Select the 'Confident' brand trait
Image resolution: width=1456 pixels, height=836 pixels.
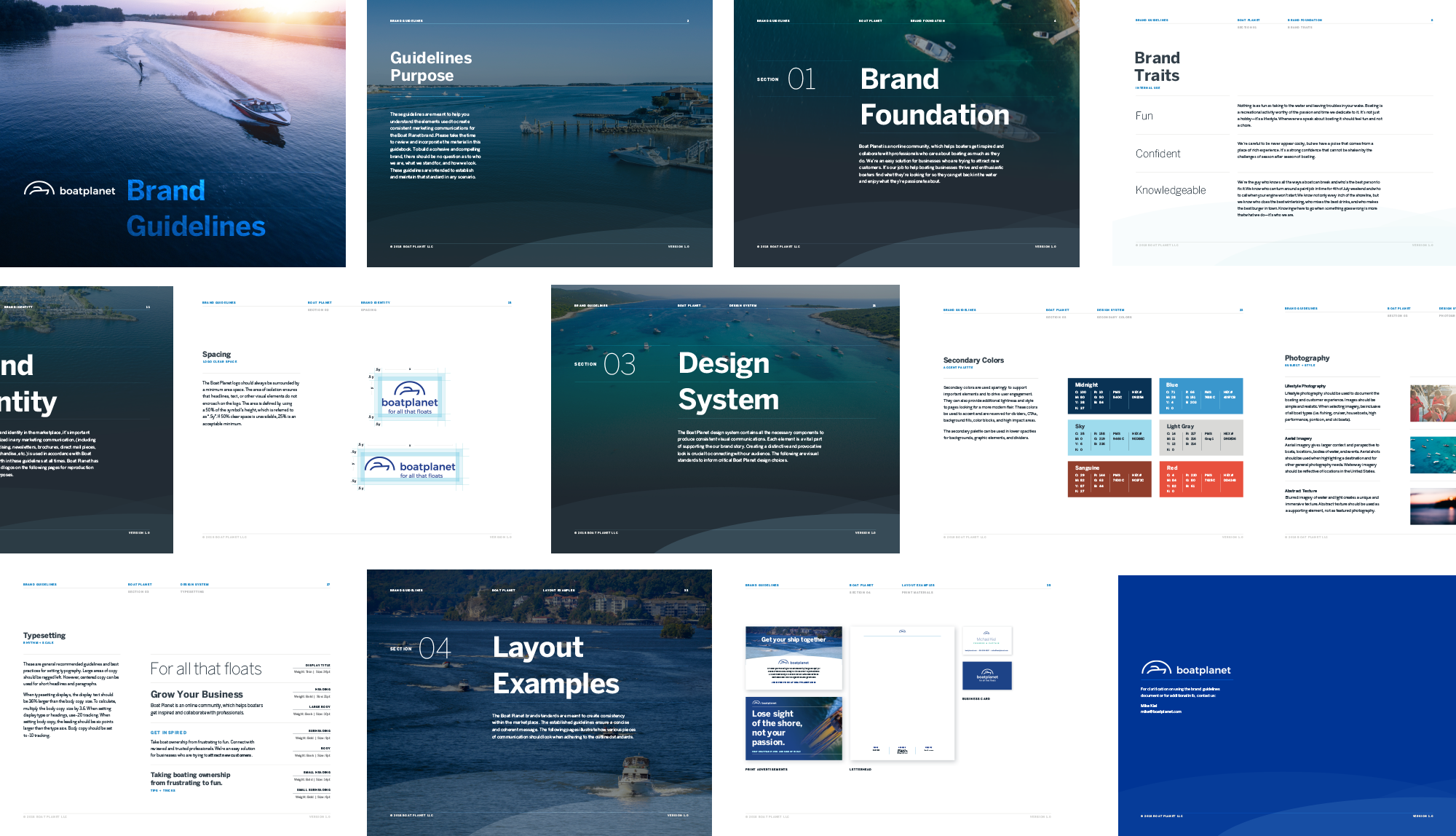[x=1158, y=154]
